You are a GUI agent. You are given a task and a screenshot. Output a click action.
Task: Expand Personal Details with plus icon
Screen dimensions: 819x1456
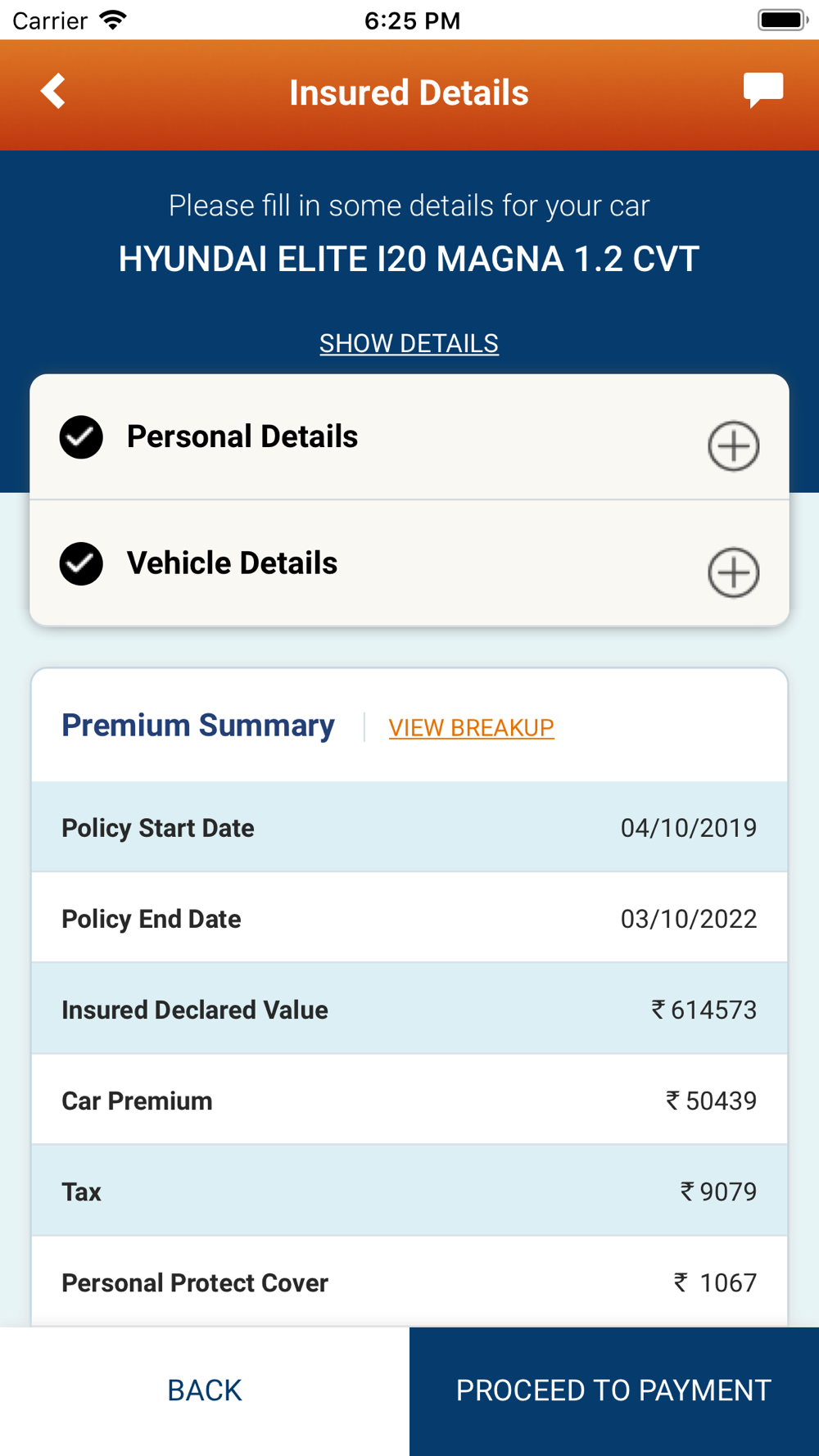[x=733, y=446]
